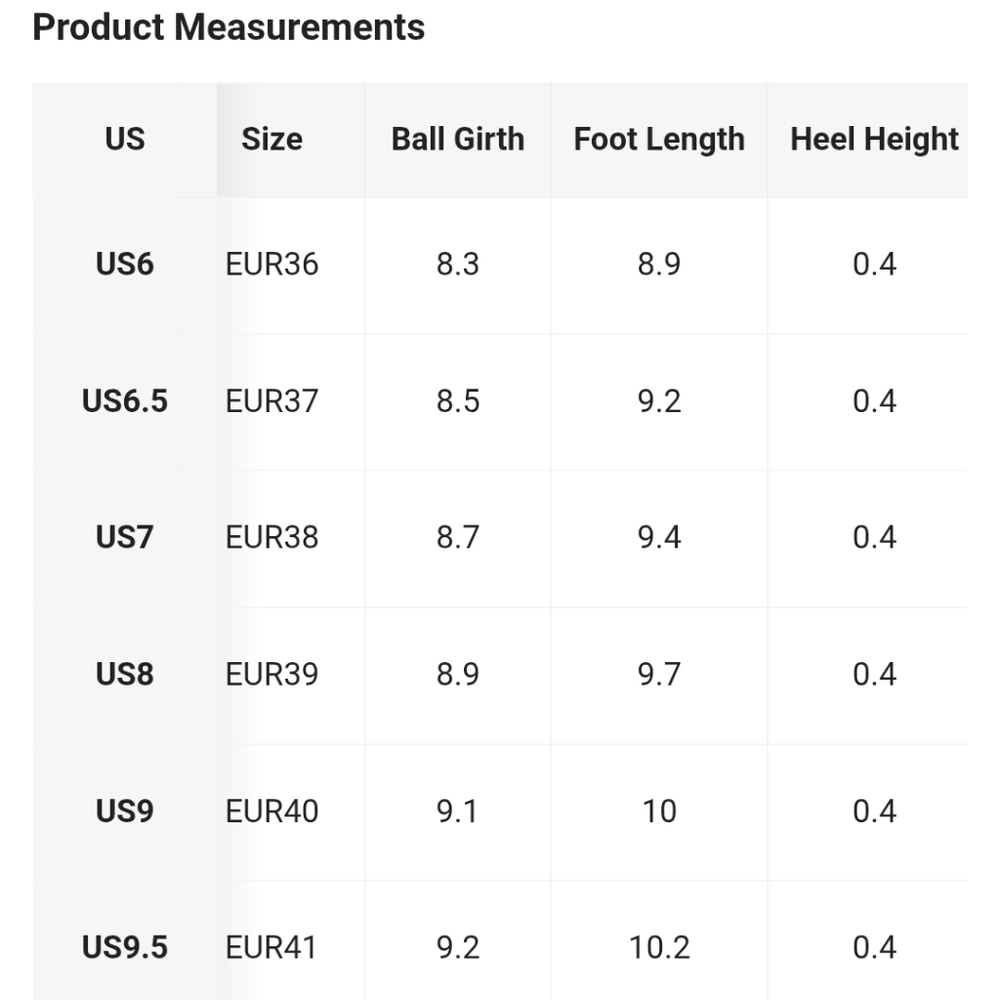Click the Foot Length column header

click(659, 139)
